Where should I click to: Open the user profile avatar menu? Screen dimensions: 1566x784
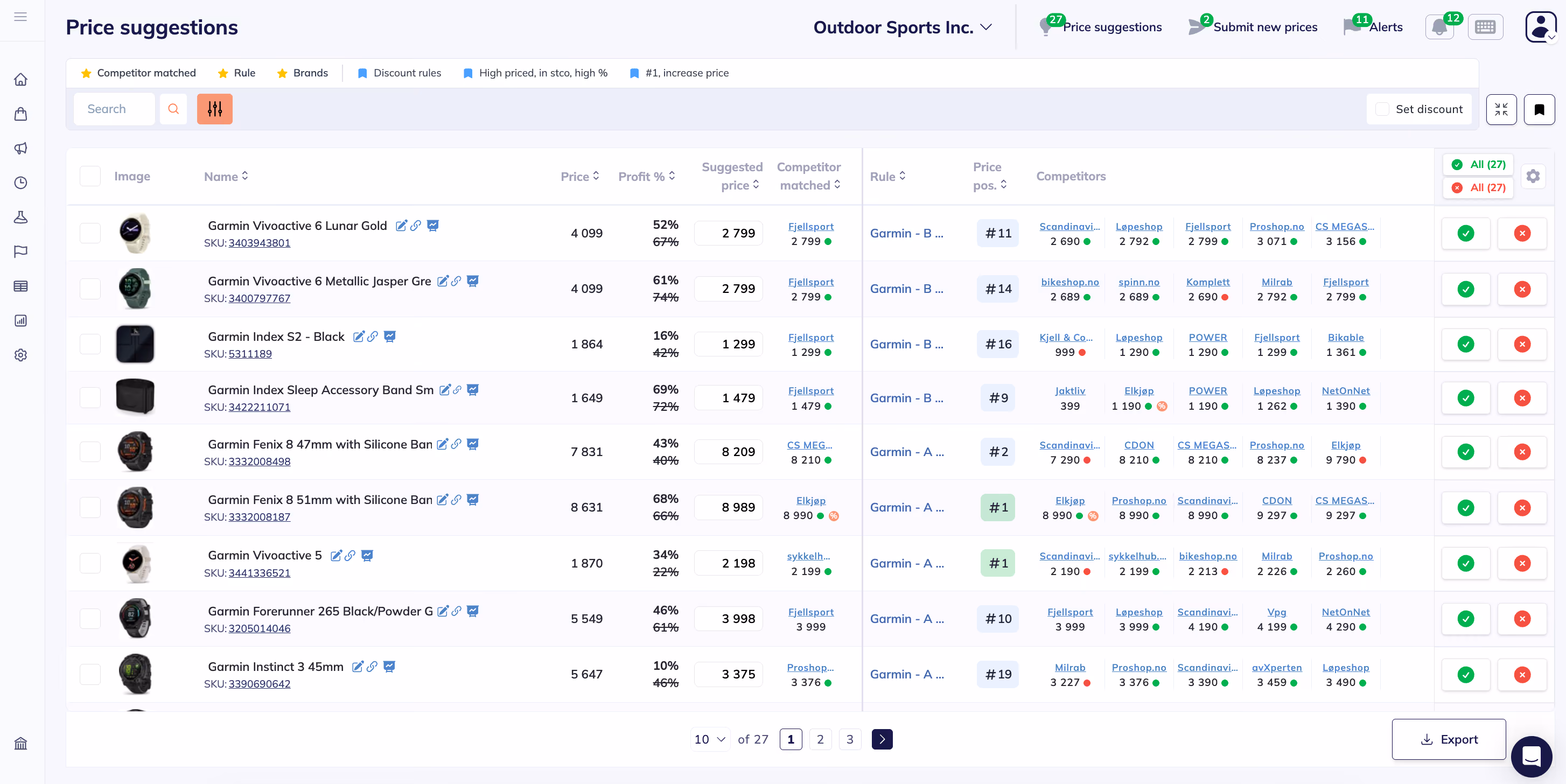pos(1541,27)
